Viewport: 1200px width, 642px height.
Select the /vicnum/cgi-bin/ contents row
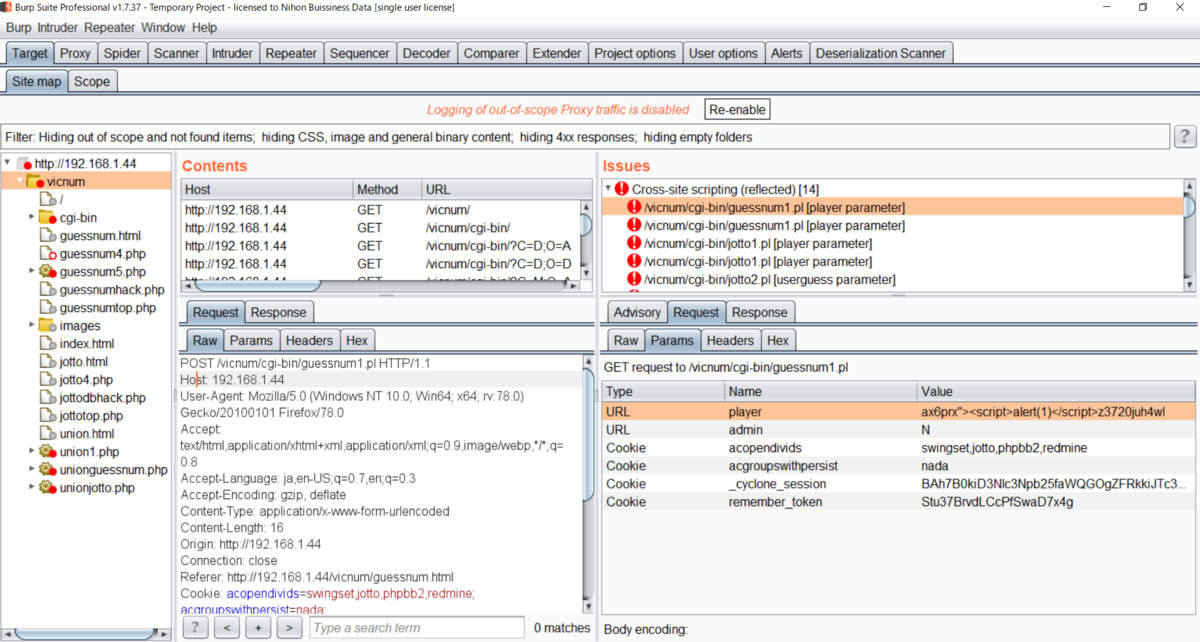(380, 227)
